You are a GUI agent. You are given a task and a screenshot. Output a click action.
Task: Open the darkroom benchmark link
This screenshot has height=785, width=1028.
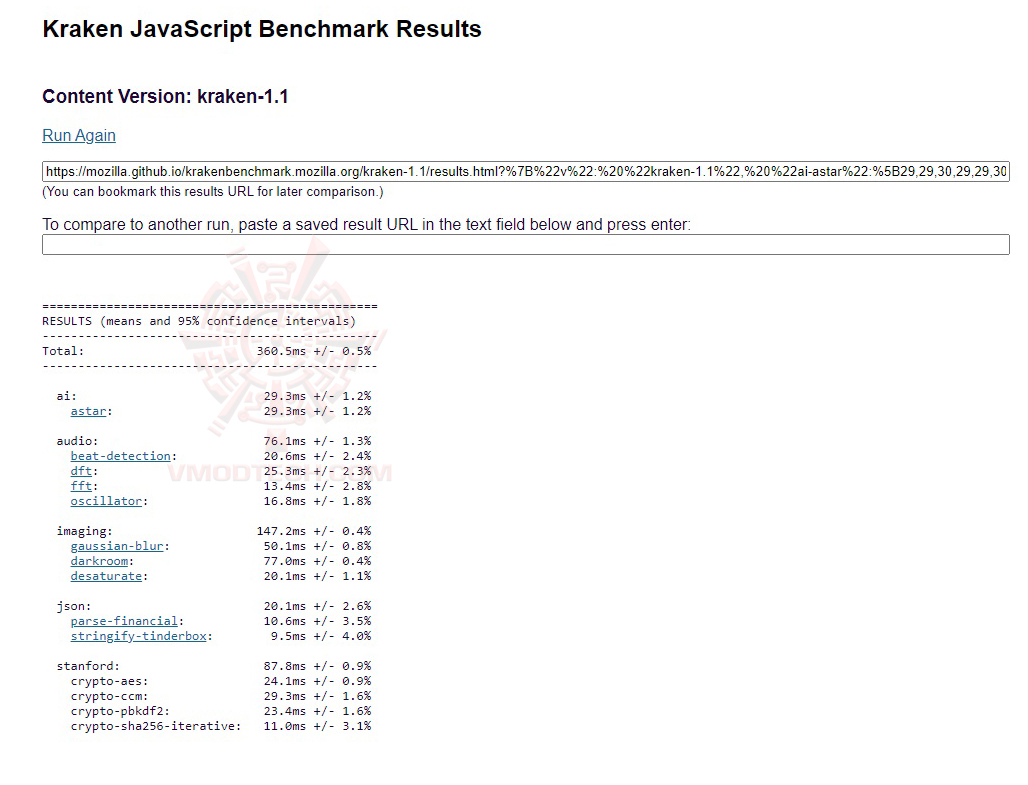[99, 561]
